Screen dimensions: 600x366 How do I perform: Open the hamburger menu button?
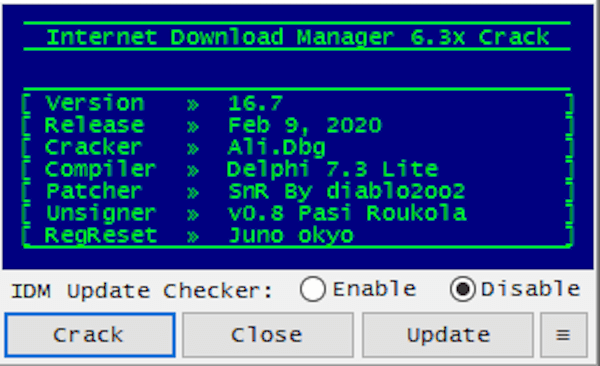point(564,335)
